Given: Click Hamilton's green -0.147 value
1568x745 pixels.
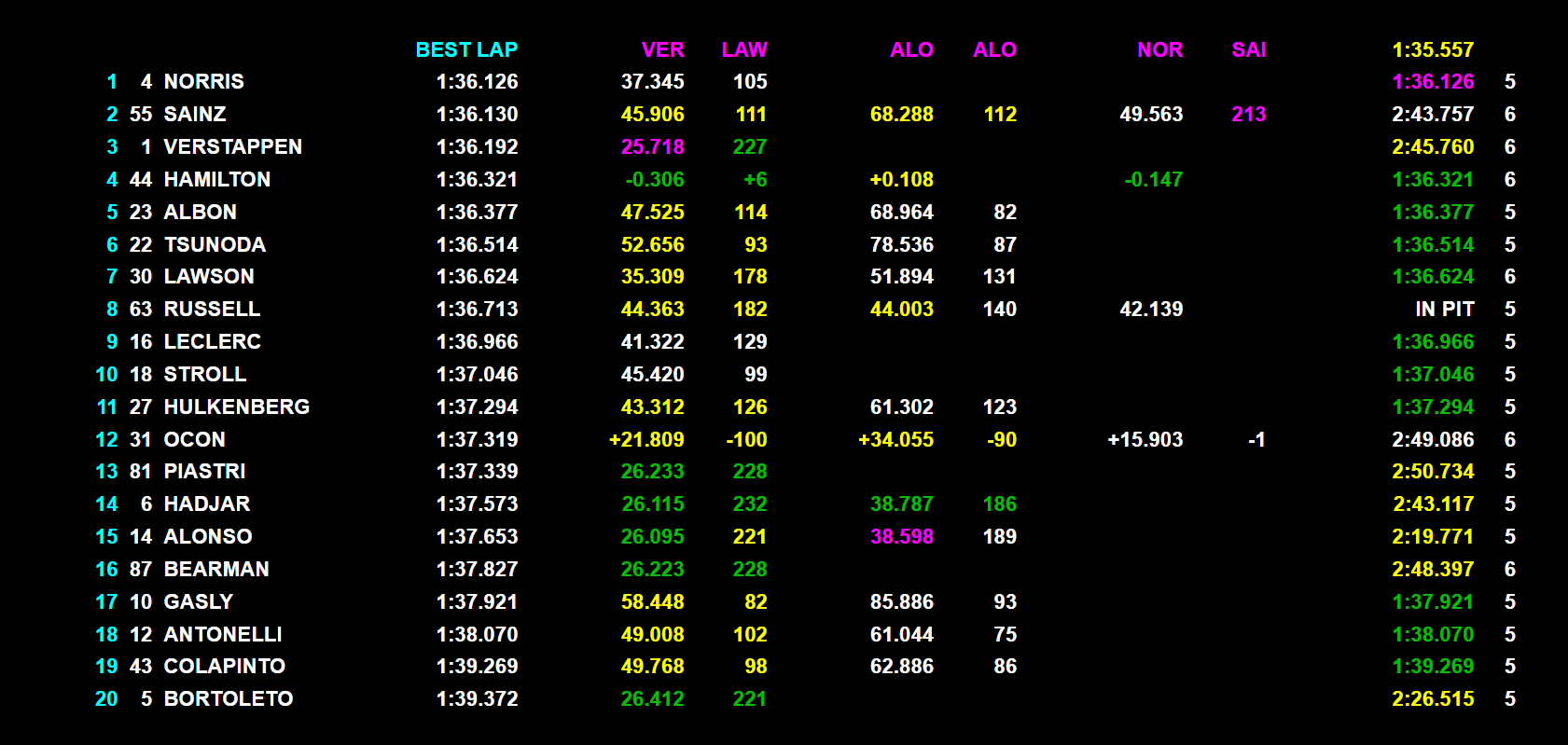Looking at the screenshot, I should click(x=1153, y=180).
